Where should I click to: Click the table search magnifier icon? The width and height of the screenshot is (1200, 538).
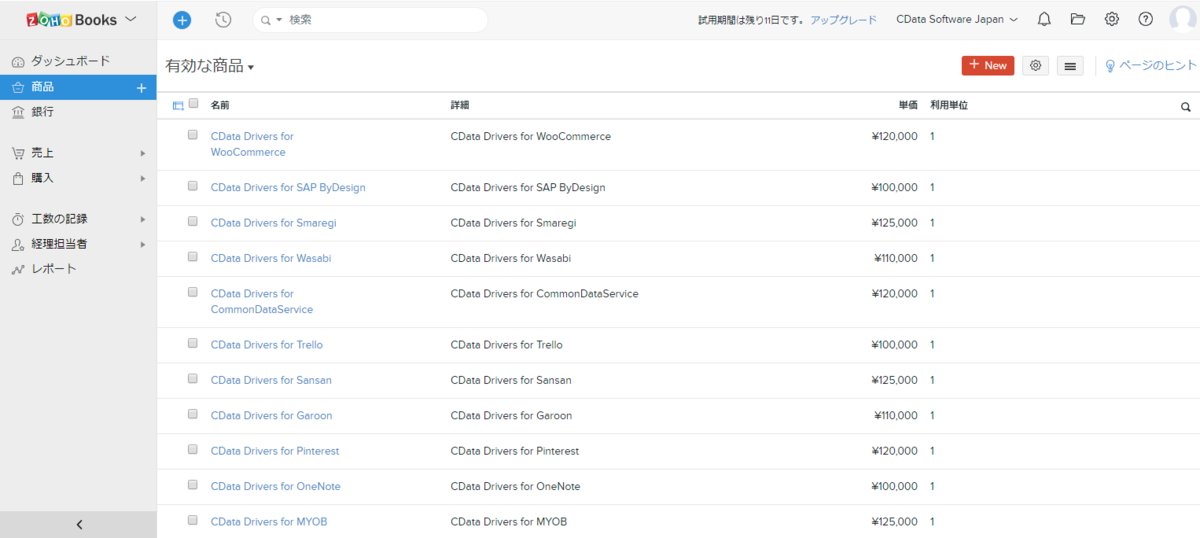(1186, 106)
